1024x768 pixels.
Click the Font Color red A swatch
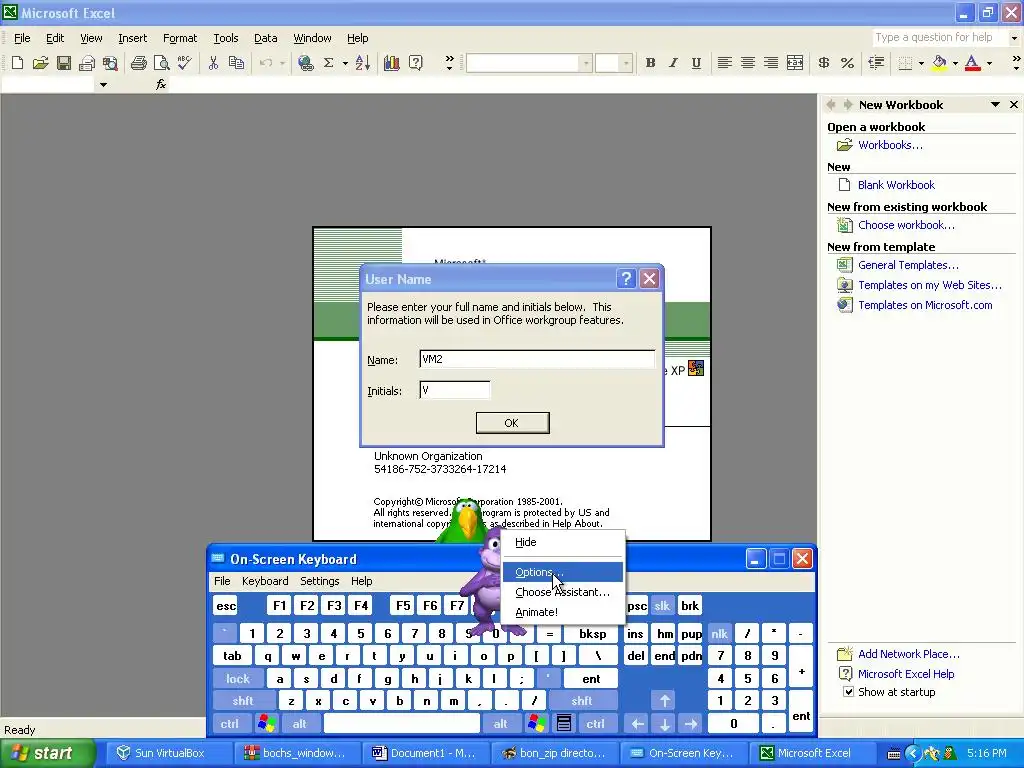972,63
